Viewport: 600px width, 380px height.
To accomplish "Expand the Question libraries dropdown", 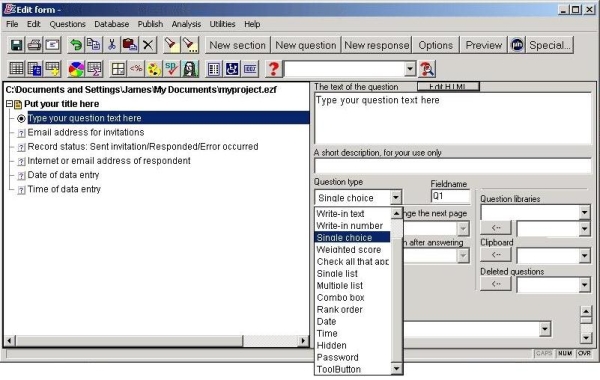I will click(584, 212).
